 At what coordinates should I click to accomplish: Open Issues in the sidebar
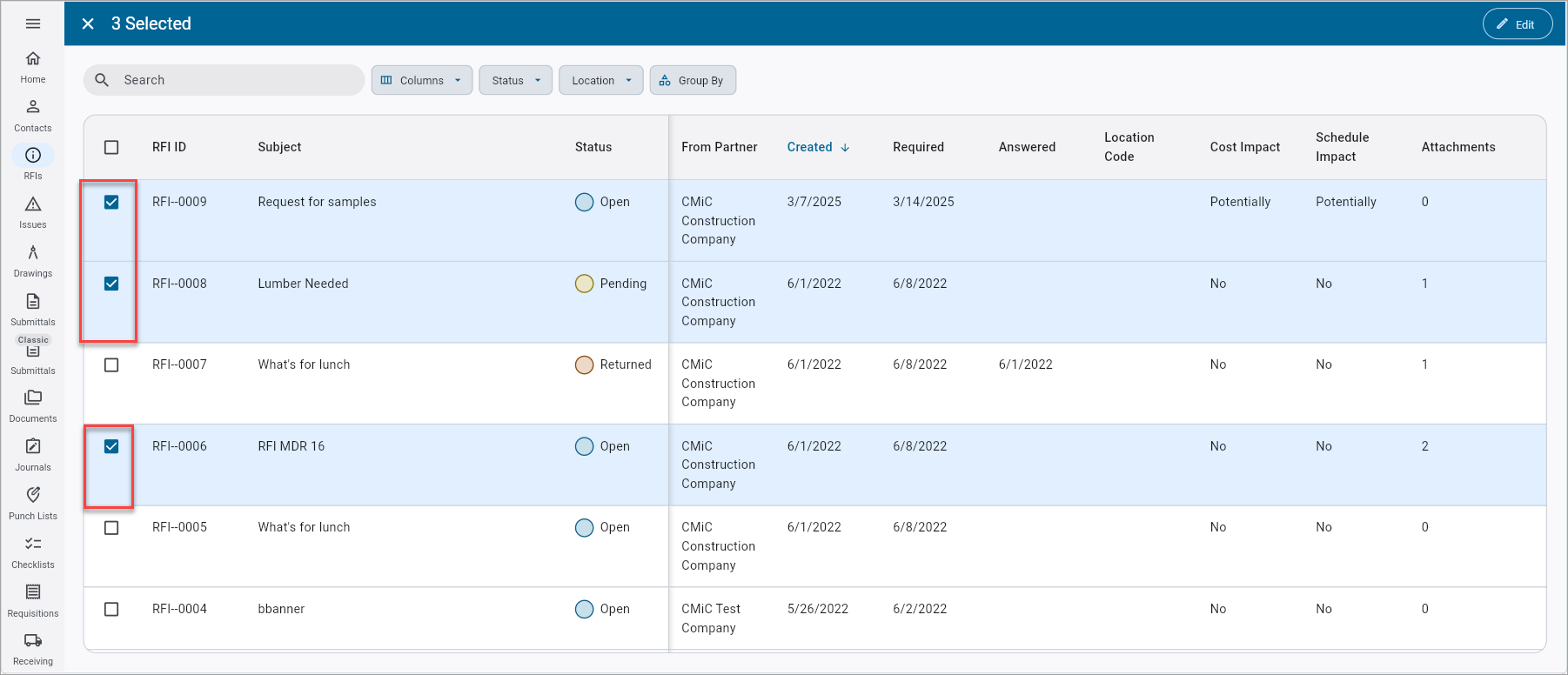point(33,212)
